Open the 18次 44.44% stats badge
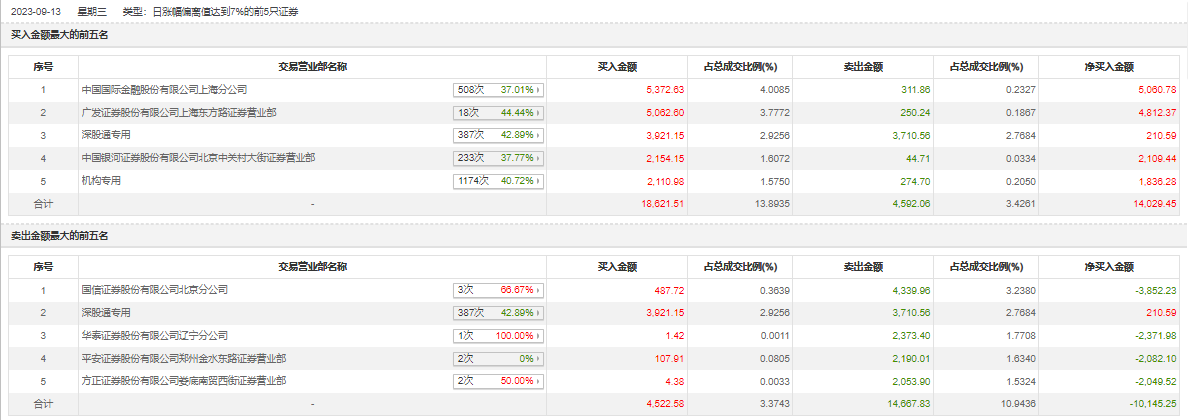The image size is (1188, 420). click(x=498, y=113)
